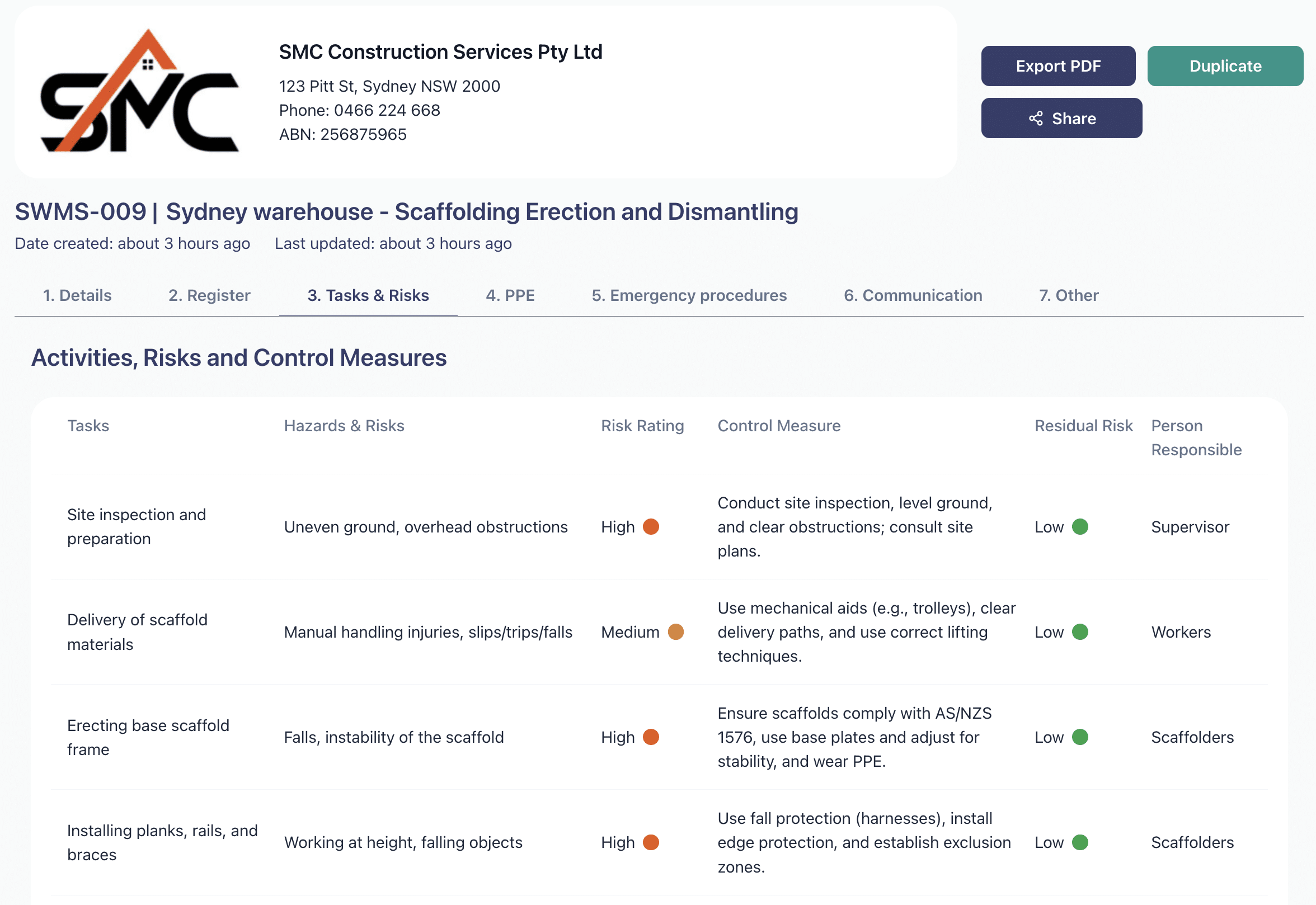Select the Delivery of scaffold materials task
Image resolution: width=1316 pixels, height=905 pixels.
coord(137,631)
